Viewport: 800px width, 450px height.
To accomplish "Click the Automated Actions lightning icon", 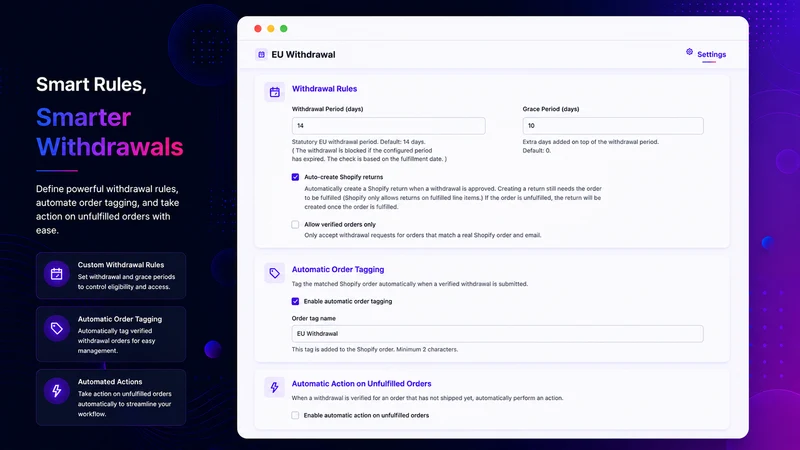I will coord(57,391).
